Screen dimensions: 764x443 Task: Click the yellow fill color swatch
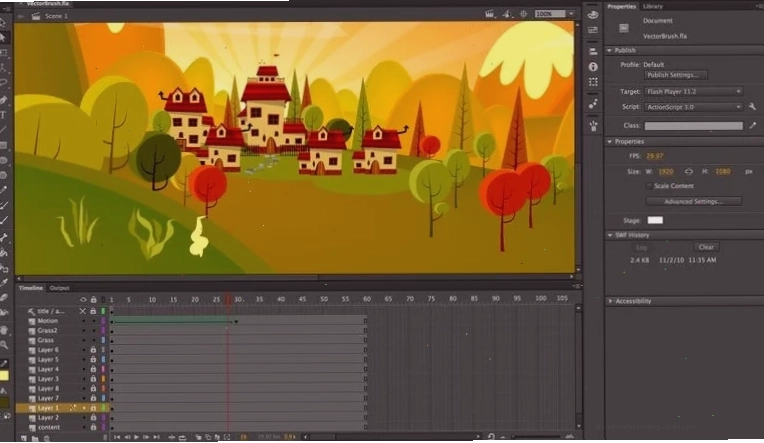[x=4, y=376]
